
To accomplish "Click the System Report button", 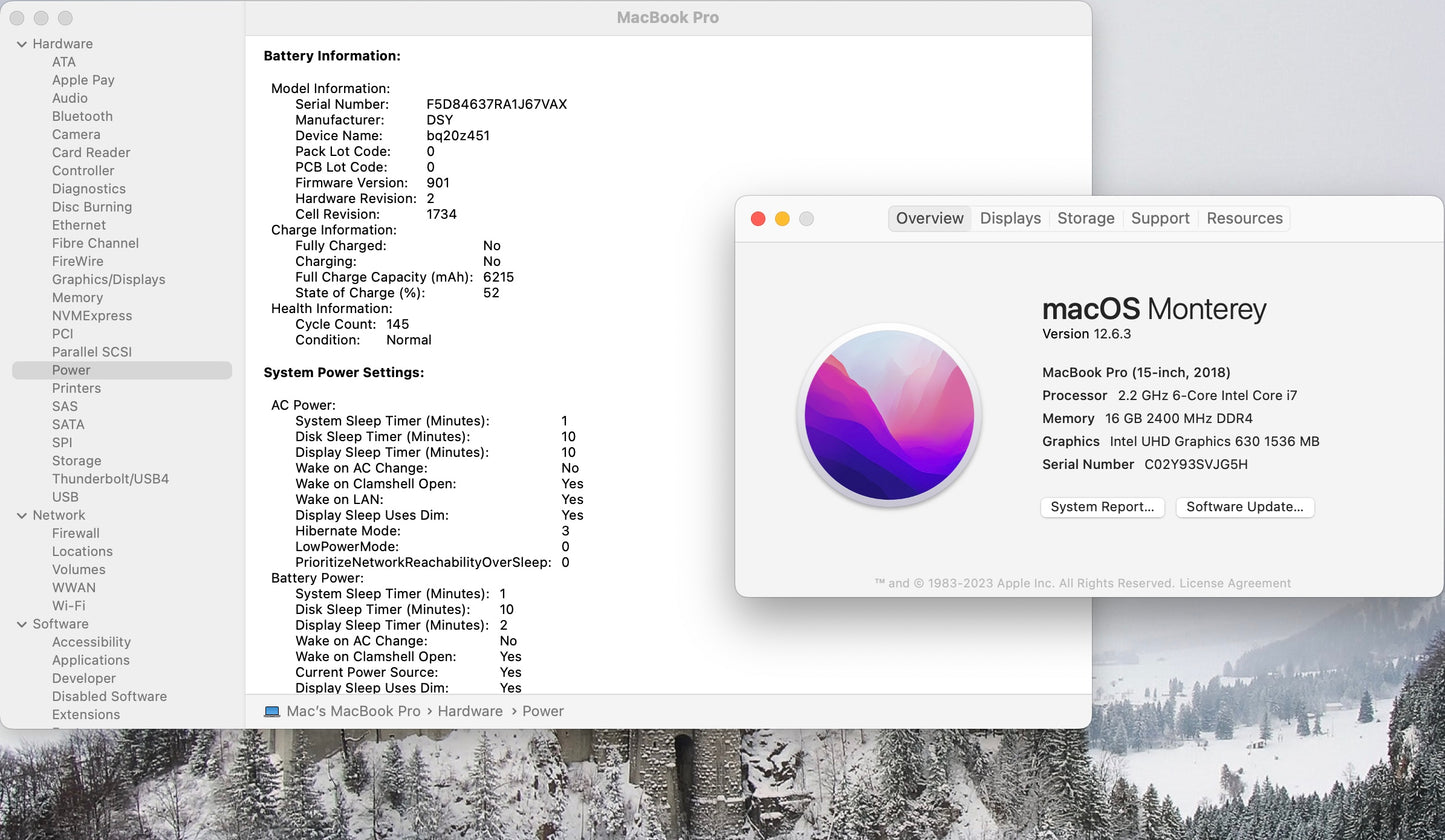I will pyautogui.click(x=1102, y=507).
